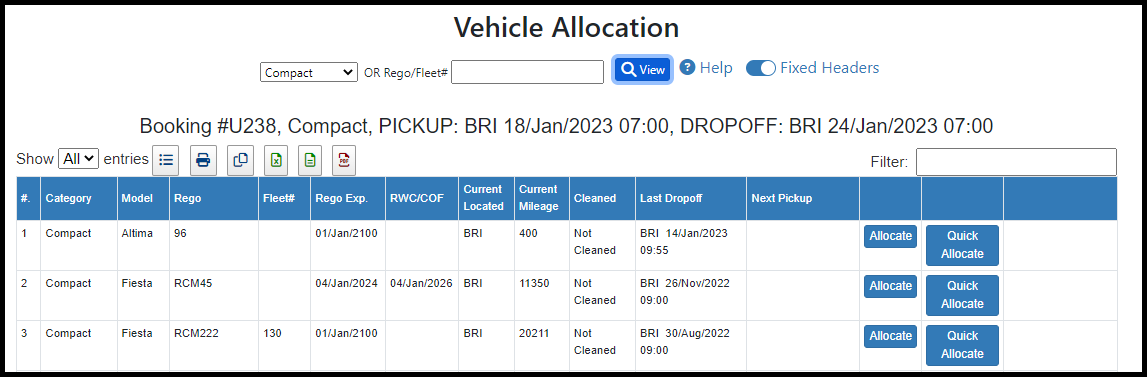Open the Compact category dropdown
The width and height of the screenshot is (1147, 377).
[309, 72]
